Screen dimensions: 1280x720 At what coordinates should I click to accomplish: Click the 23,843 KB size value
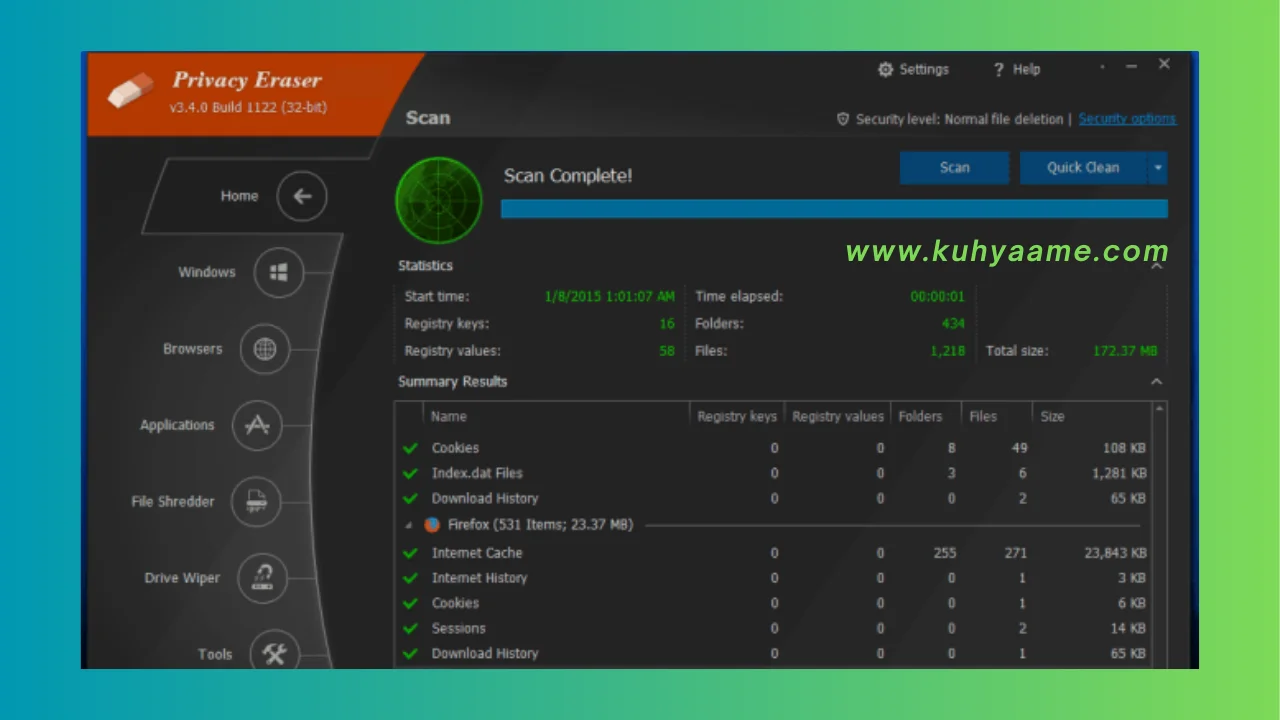(1115, 553)
